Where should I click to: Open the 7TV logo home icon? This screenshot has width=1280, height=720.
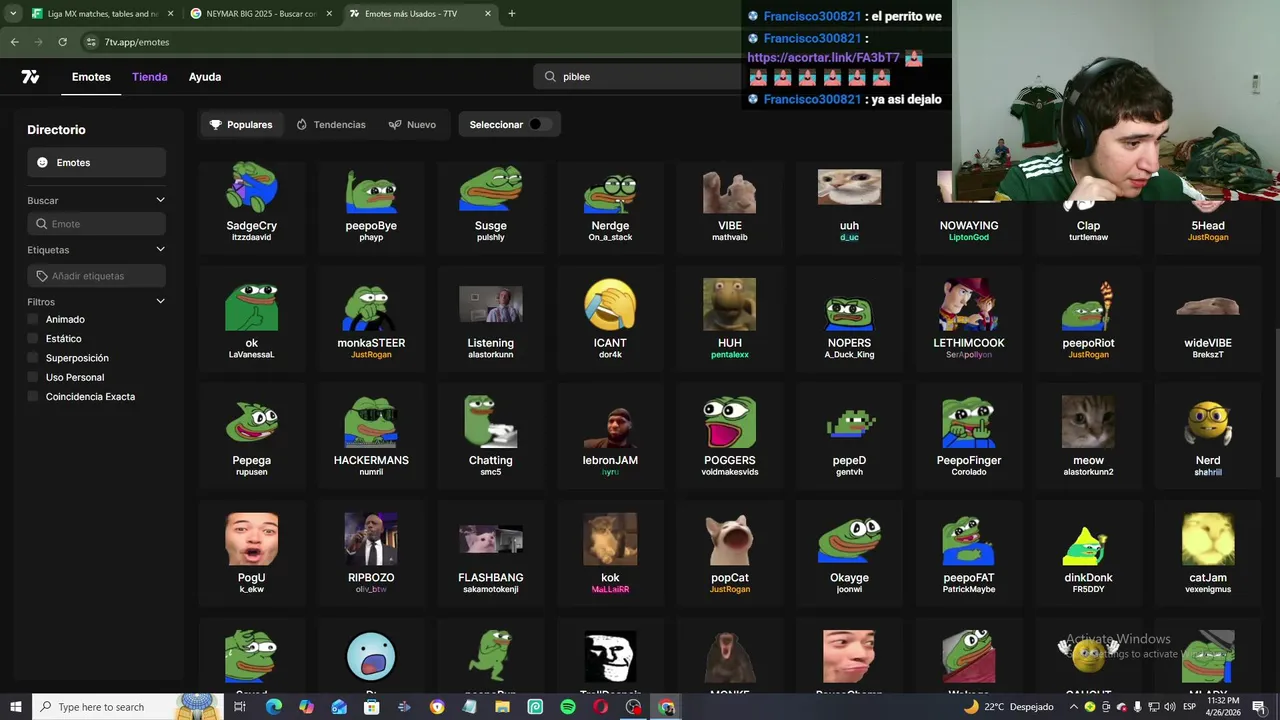click(x=30, y=77)
